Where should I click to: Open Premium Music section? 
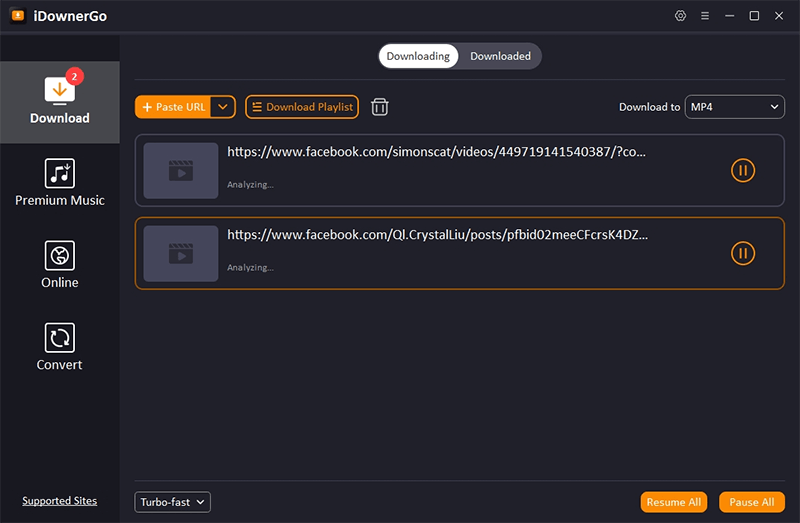click(x=60, y=183)
